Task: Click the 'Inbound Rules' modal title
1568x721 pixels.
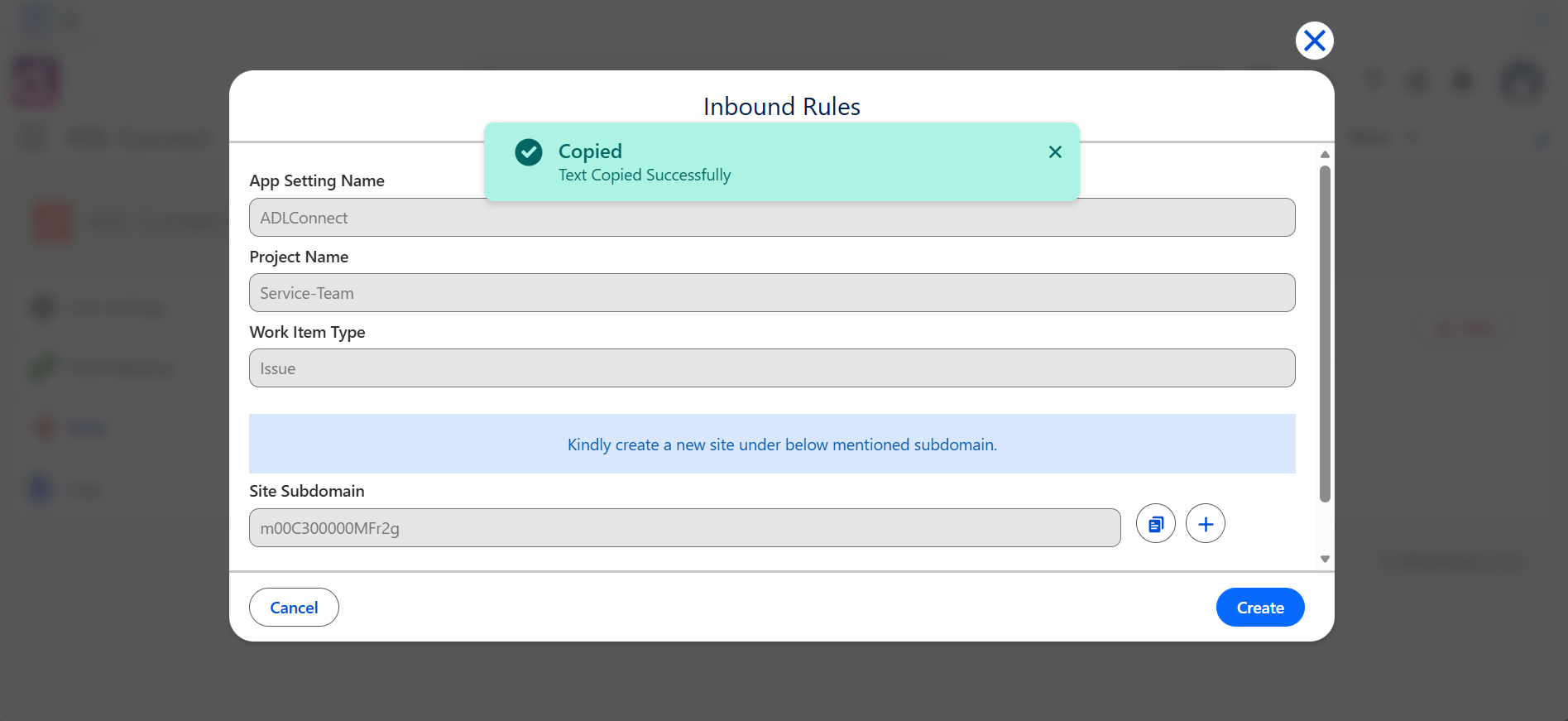Action: (x=782, y=107)
